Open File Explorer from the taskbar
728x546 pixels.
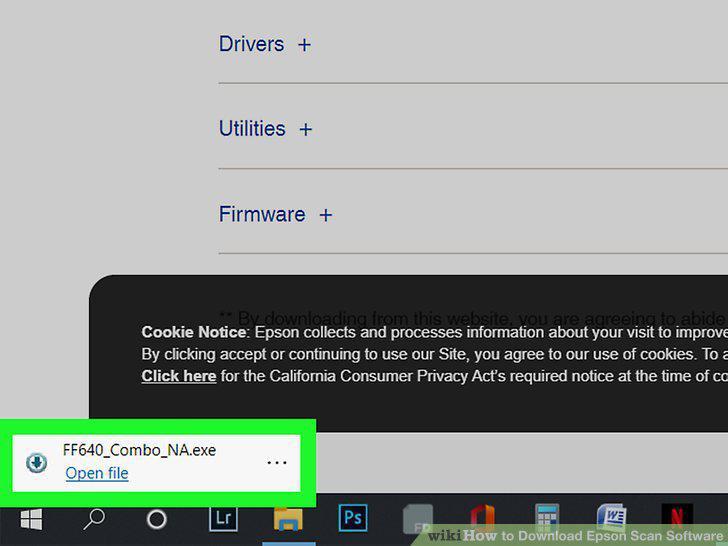288,519
